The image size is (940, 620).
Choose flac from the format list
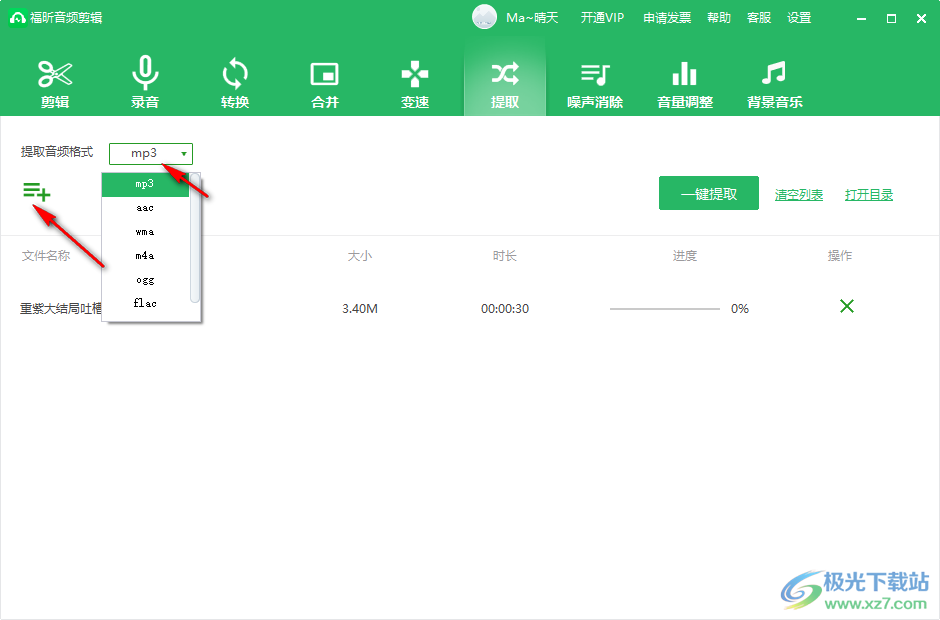pos(145,304)
